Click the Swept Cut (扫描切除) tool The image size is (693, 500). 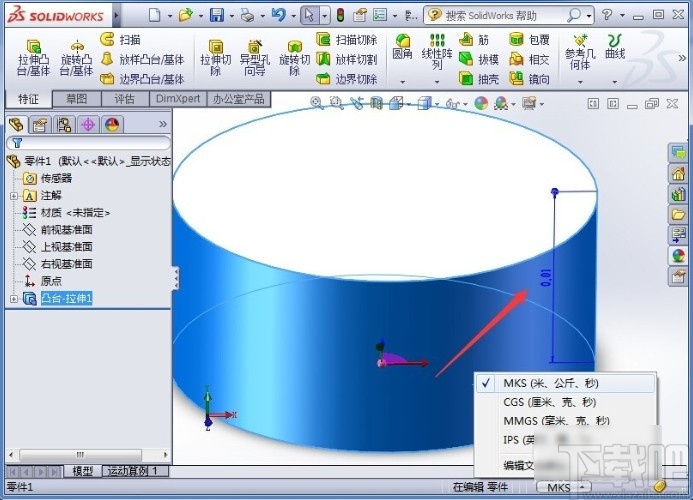(x=347, y=39)
